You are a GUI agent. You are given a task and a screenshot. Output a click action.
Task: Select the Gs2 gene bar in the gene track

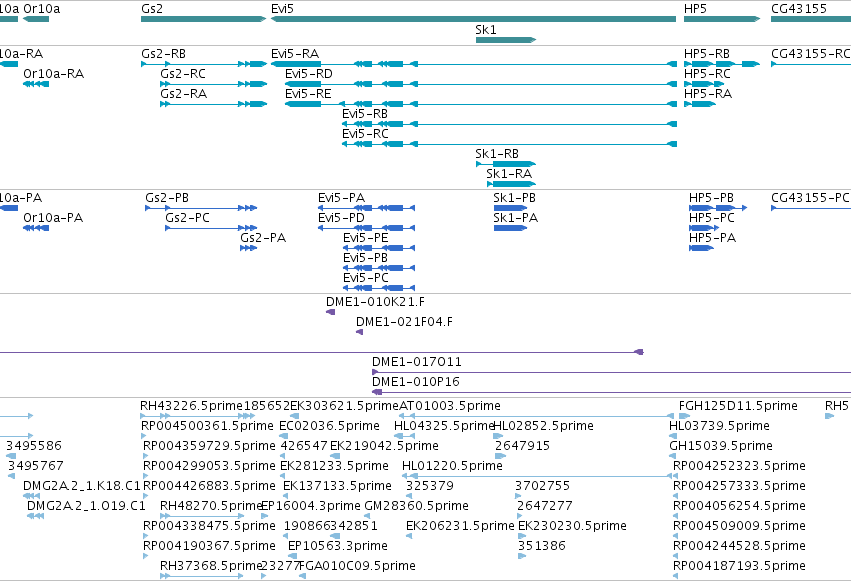[204, 19]
